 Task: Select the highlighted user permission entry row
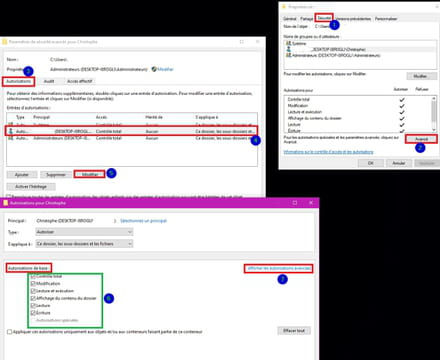[132, 131]
